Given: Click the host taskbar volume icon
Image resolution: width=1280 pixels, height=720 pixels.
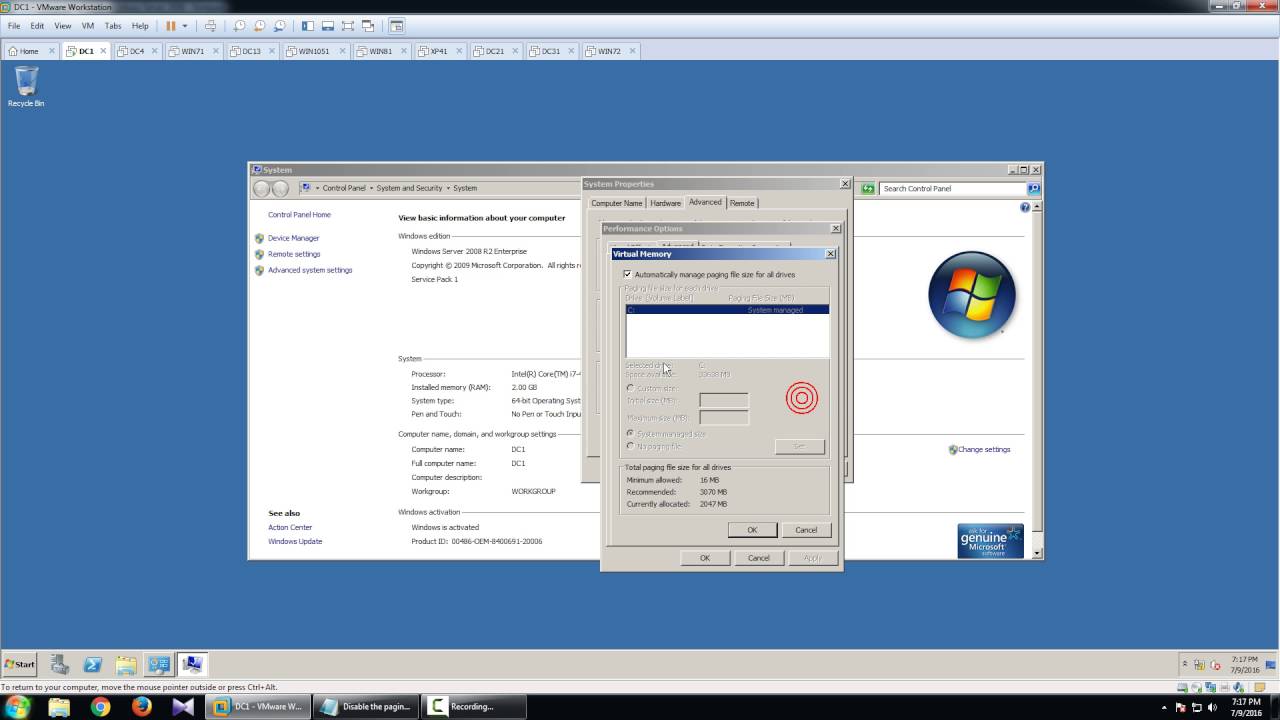Looking at the screenshot, I should (1213, 706).
